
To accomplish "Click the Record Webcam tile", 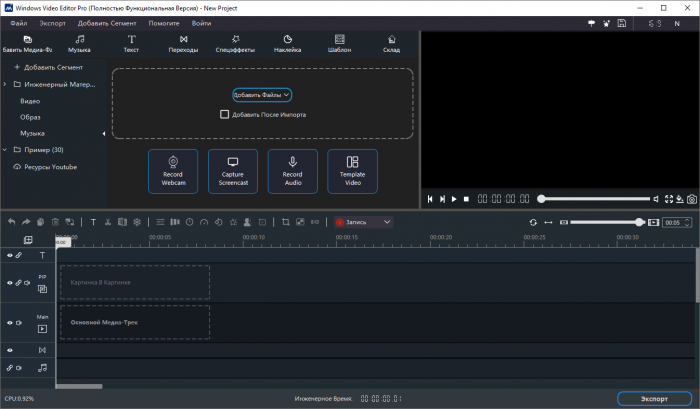I will pos(173,171).
